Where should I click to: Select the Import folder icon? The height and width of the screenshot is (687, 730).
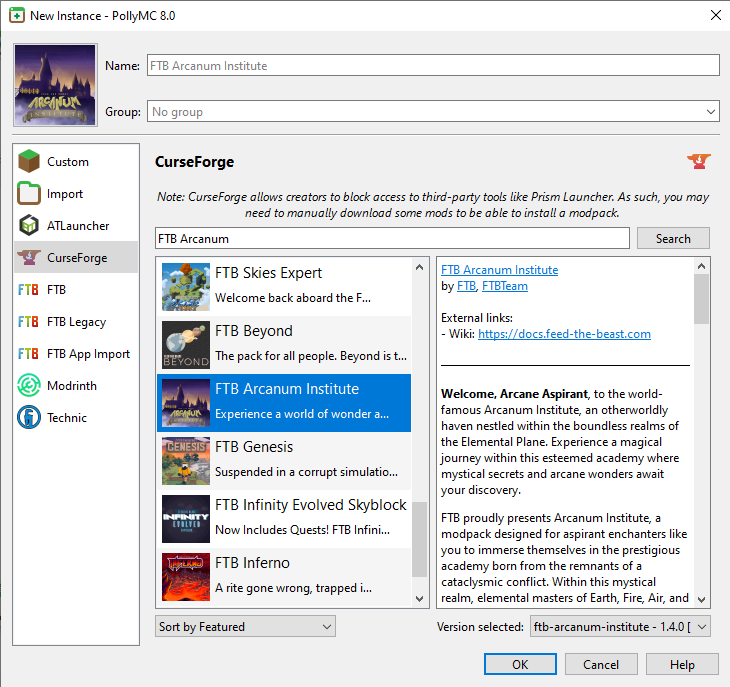[x=29, y=194]
